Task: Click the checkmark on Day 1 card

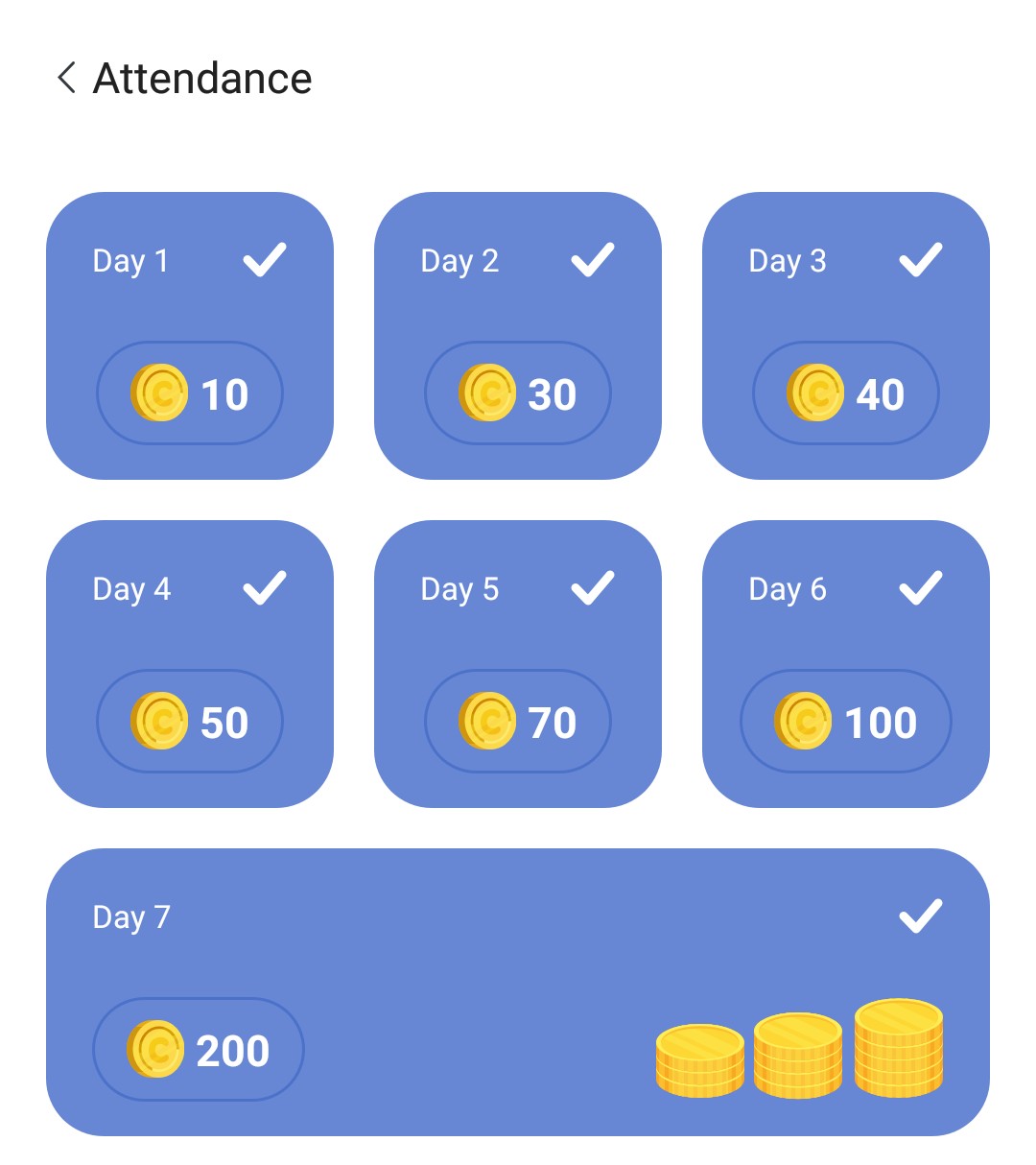Action: click(x=264, y=260)
